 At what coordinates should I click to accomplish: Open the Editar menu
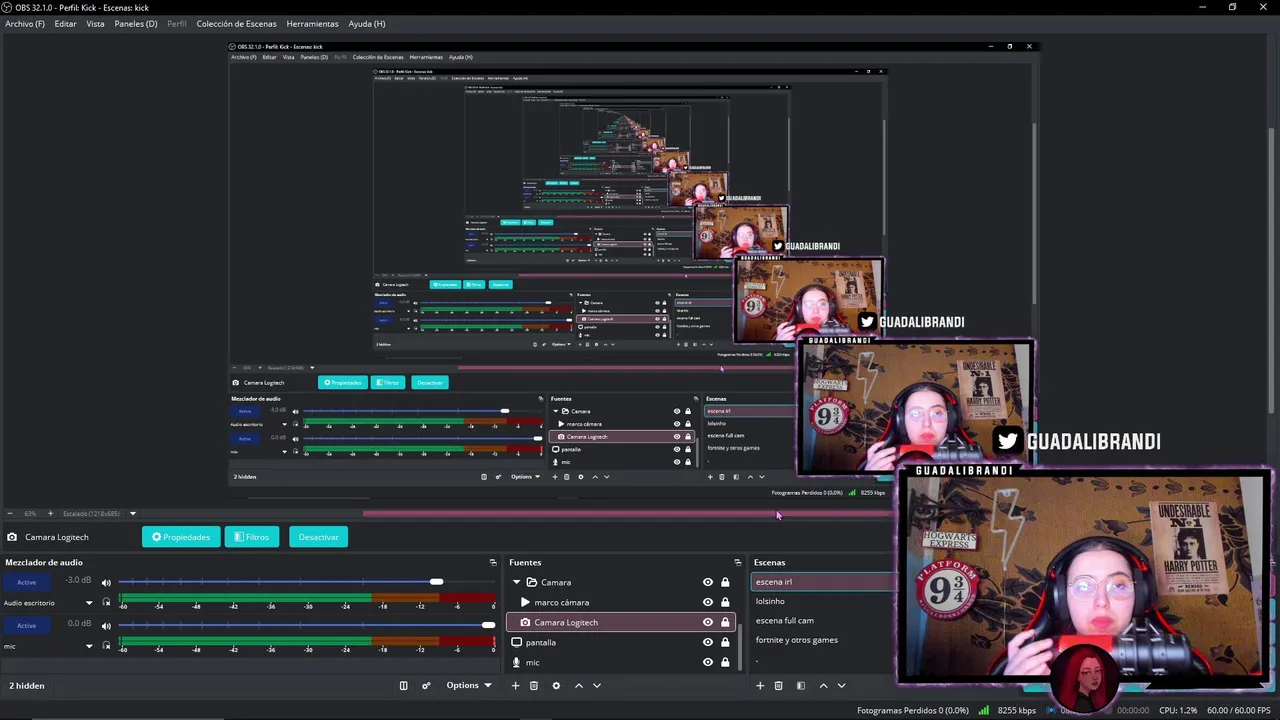[65, 23]
